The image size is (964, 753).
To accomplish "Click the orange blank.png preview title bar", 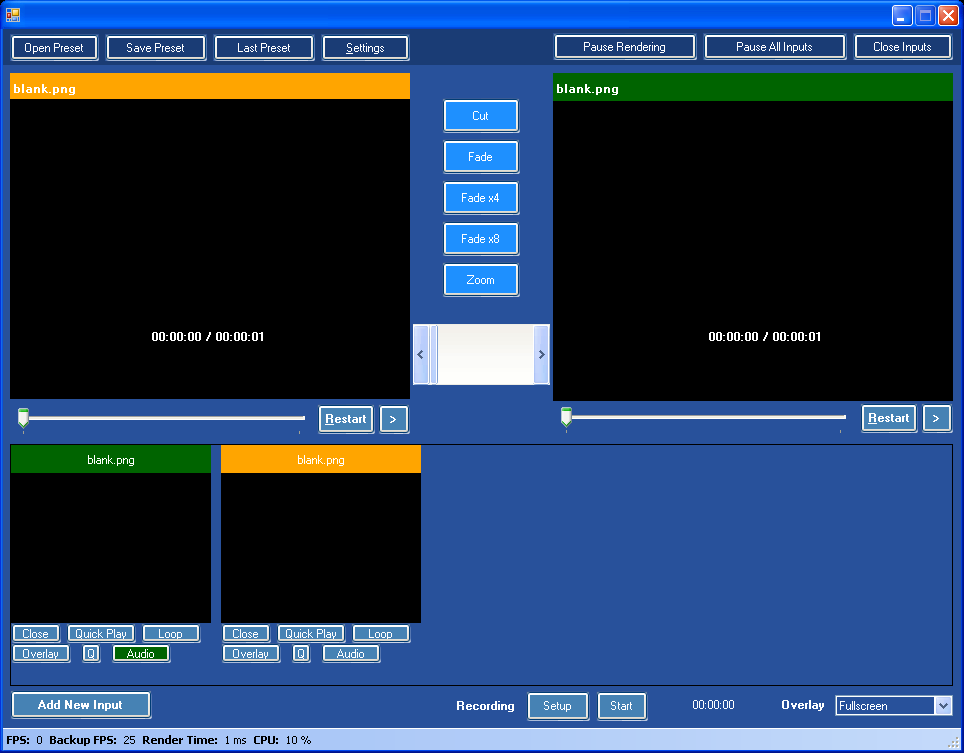I will 210,87.
